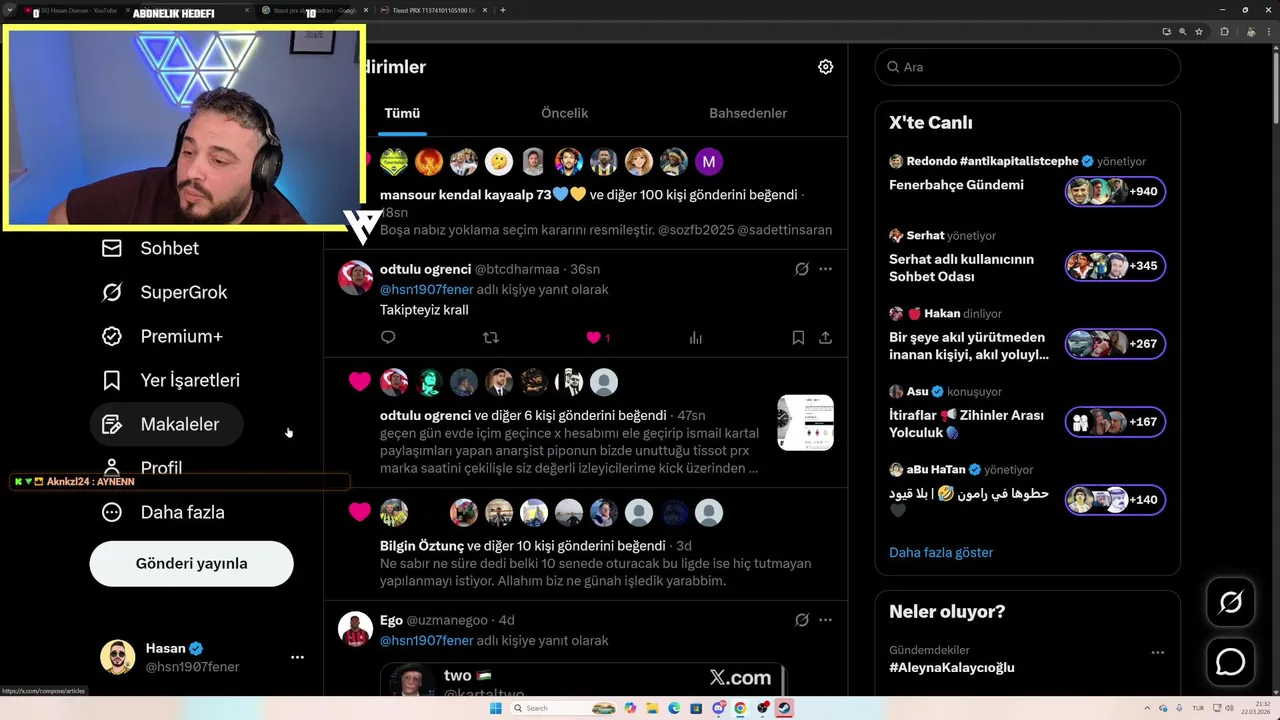The height and width of the screenshot is (720, 1280).
Task: Click Daha fazla göster link
Action: point(941,552)
